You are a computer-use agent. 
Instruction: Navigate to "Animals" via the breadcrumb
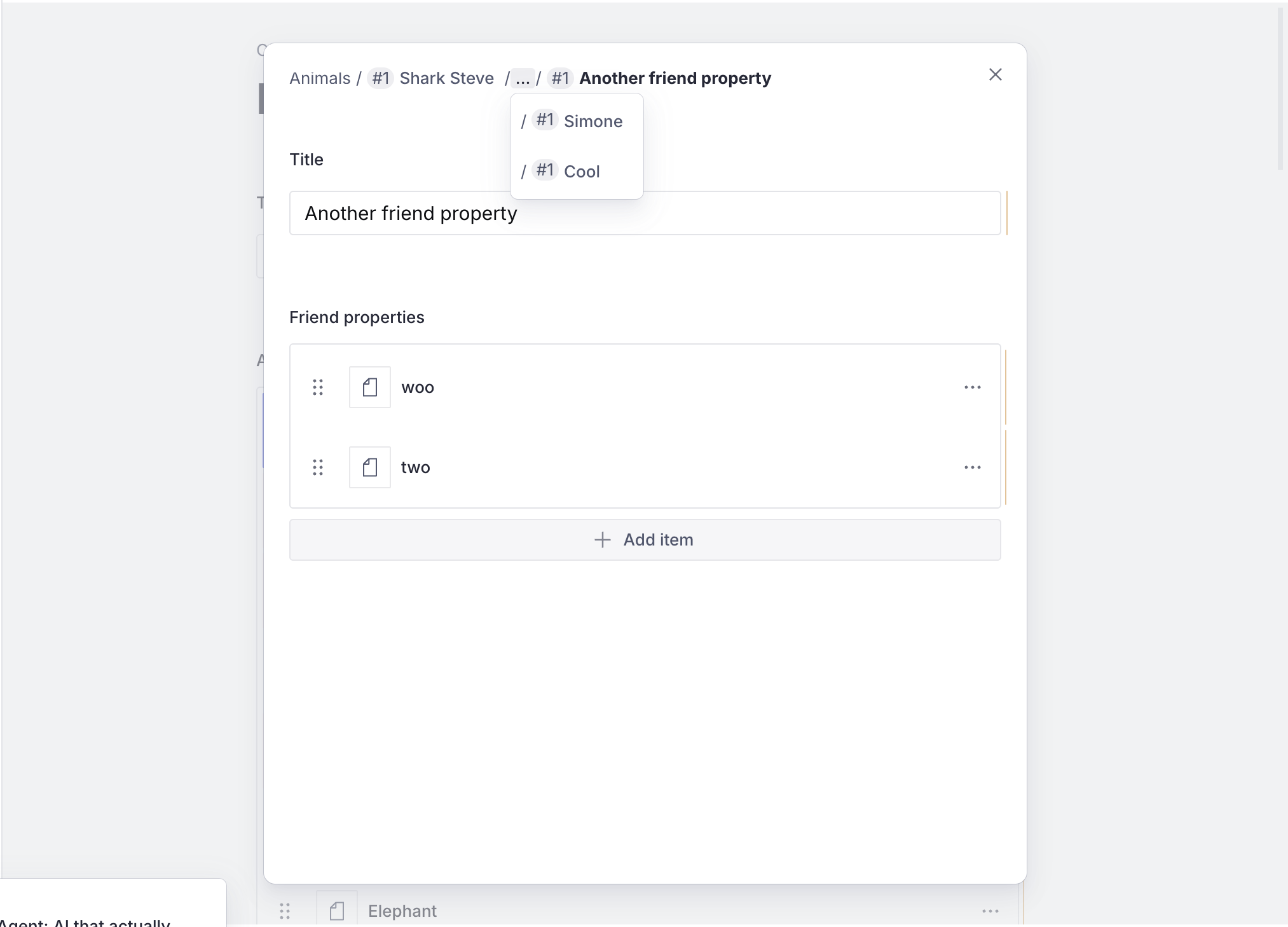pyautogui.click(x=320, y=78)
